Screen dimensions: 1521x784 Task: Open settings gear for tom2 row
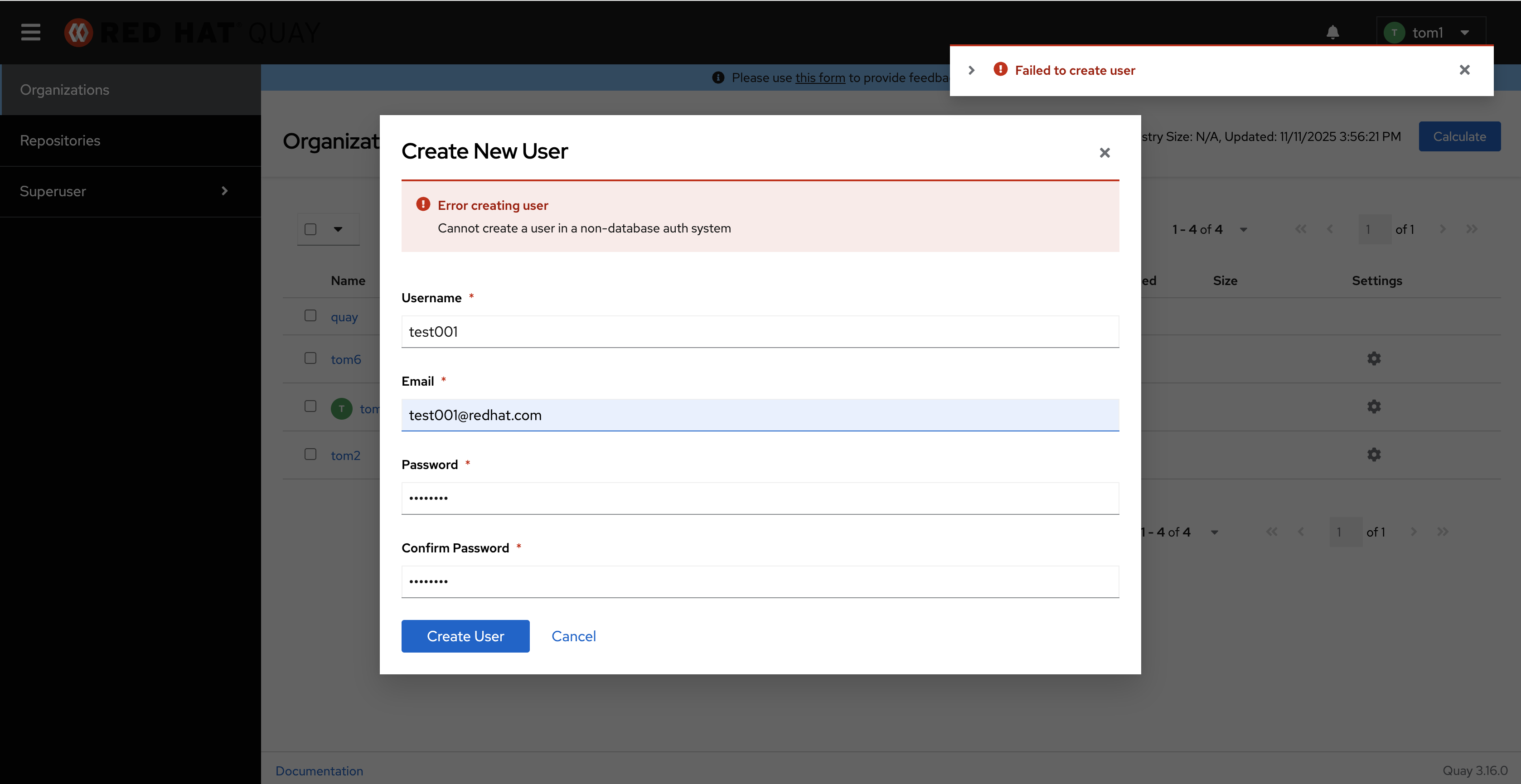click(1374, 455)
